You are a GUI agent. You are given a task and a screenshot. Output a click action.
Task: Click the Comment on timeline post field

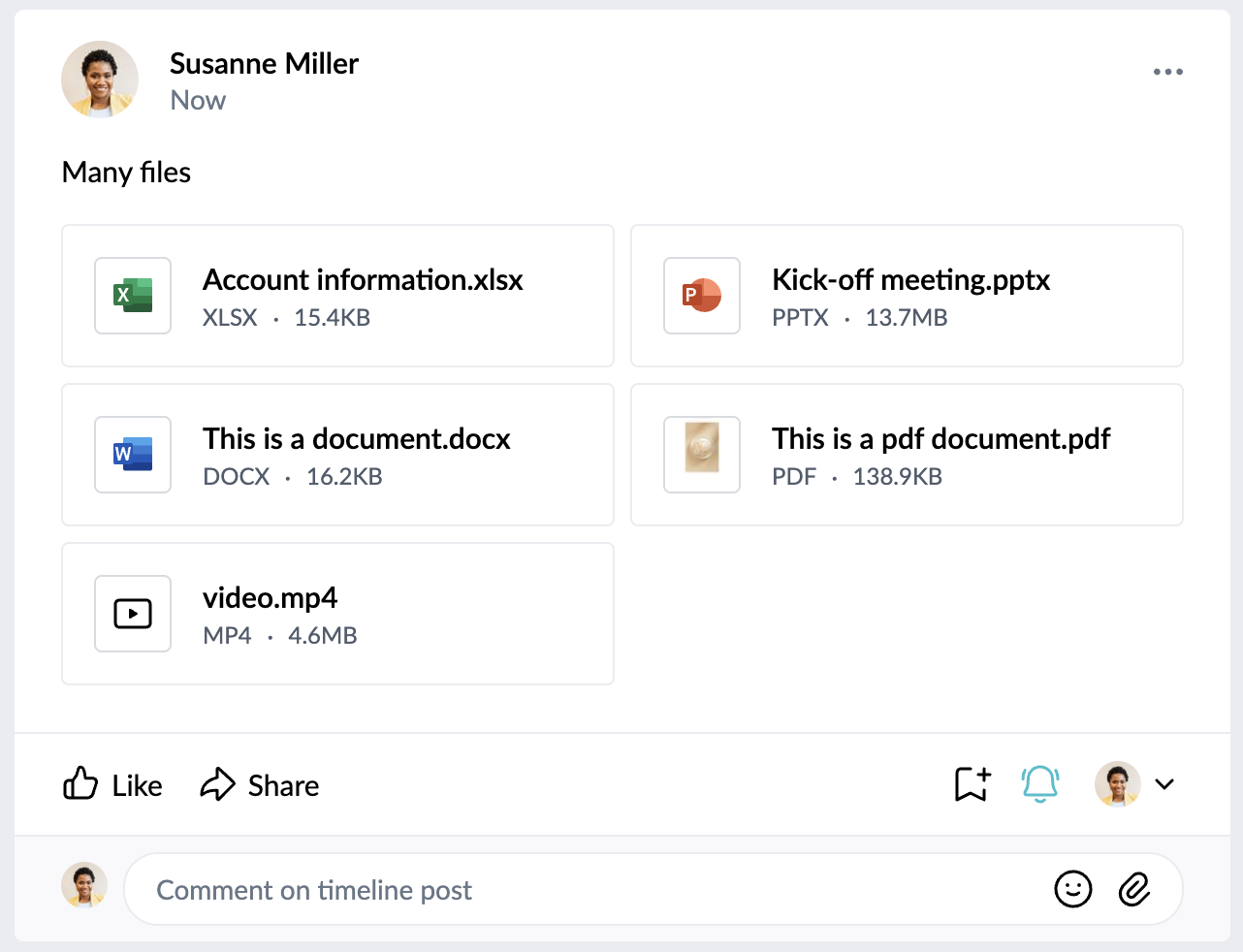(x=653, y=889)
